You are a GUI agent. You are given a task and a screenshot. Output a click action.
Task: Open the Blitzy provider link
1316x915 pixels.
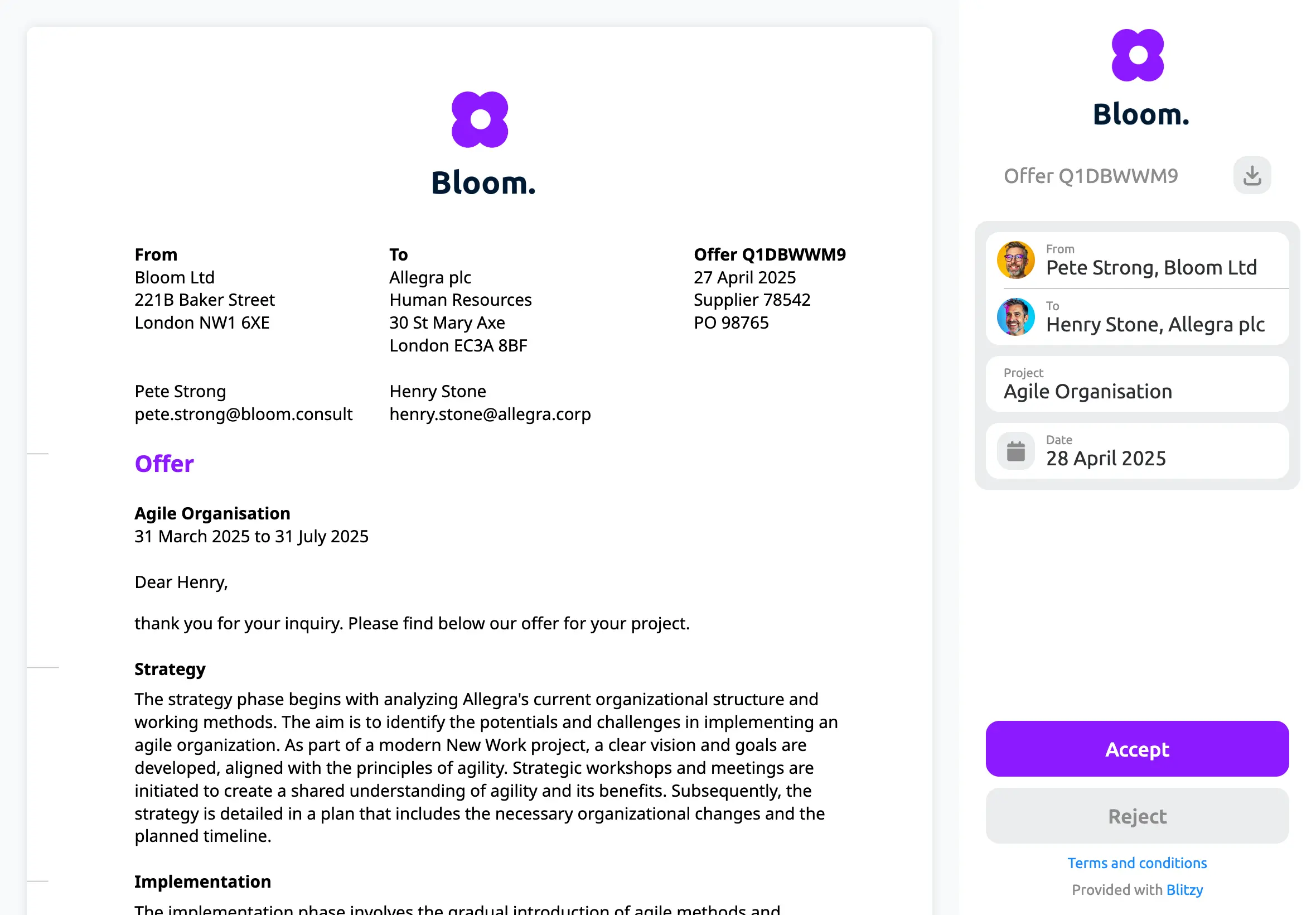click(1184, 890)
